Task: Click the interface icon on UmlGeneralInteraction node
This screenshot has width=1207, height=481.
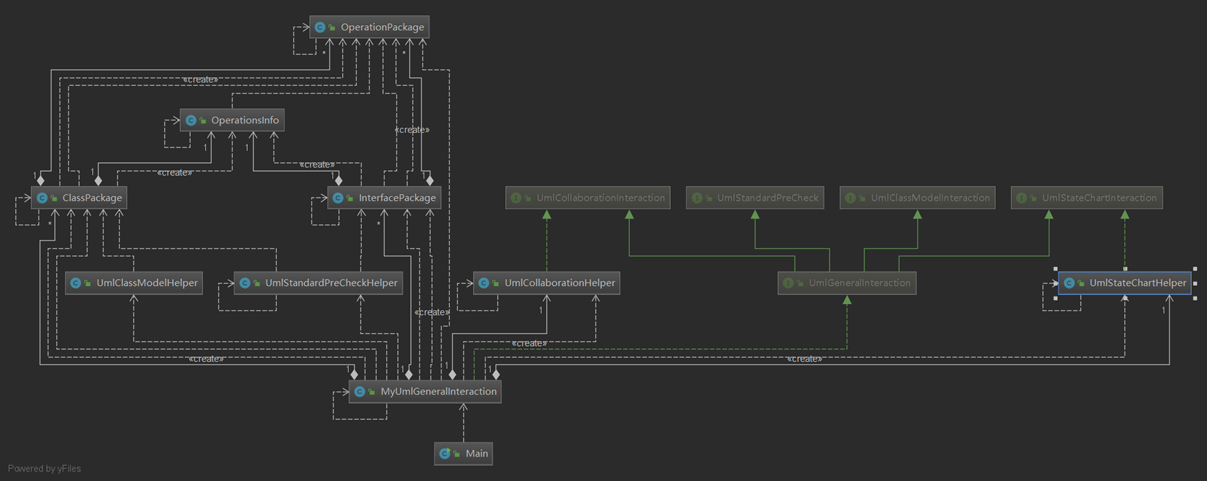Action: tap(788, 283)
